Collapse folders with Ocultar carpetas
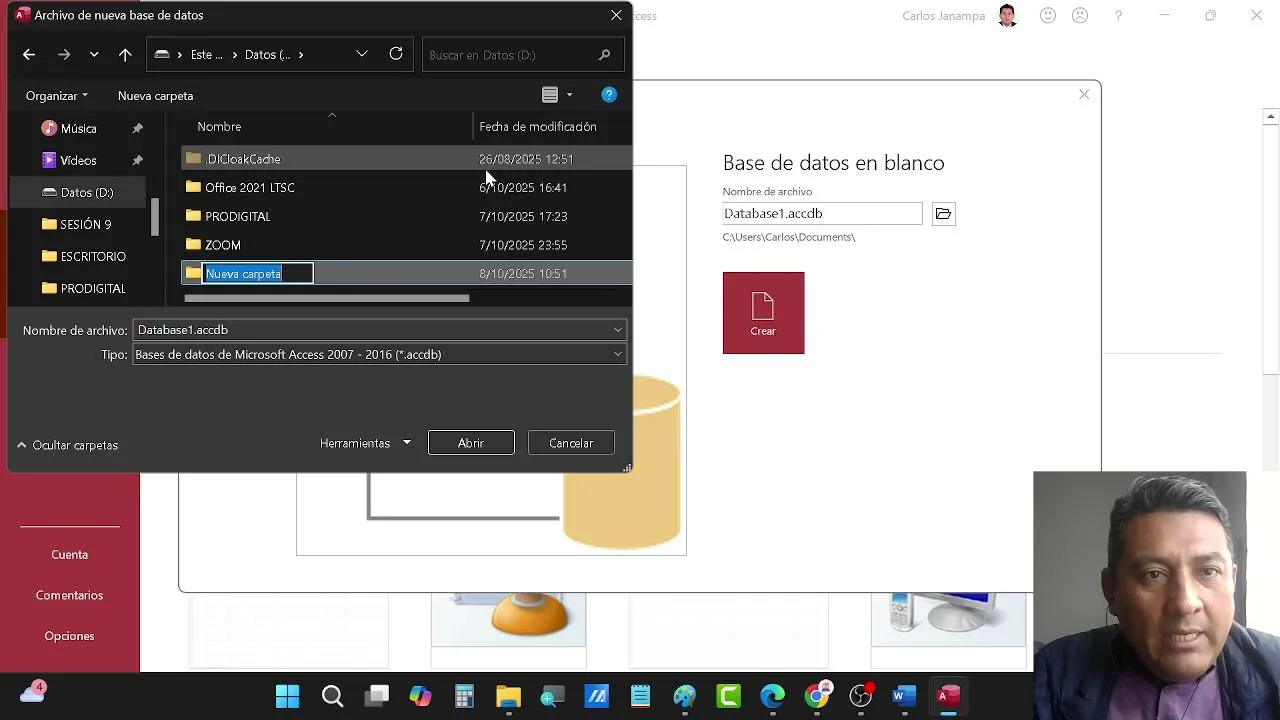This screenshot has height=720, width=1280. (67, 445)
